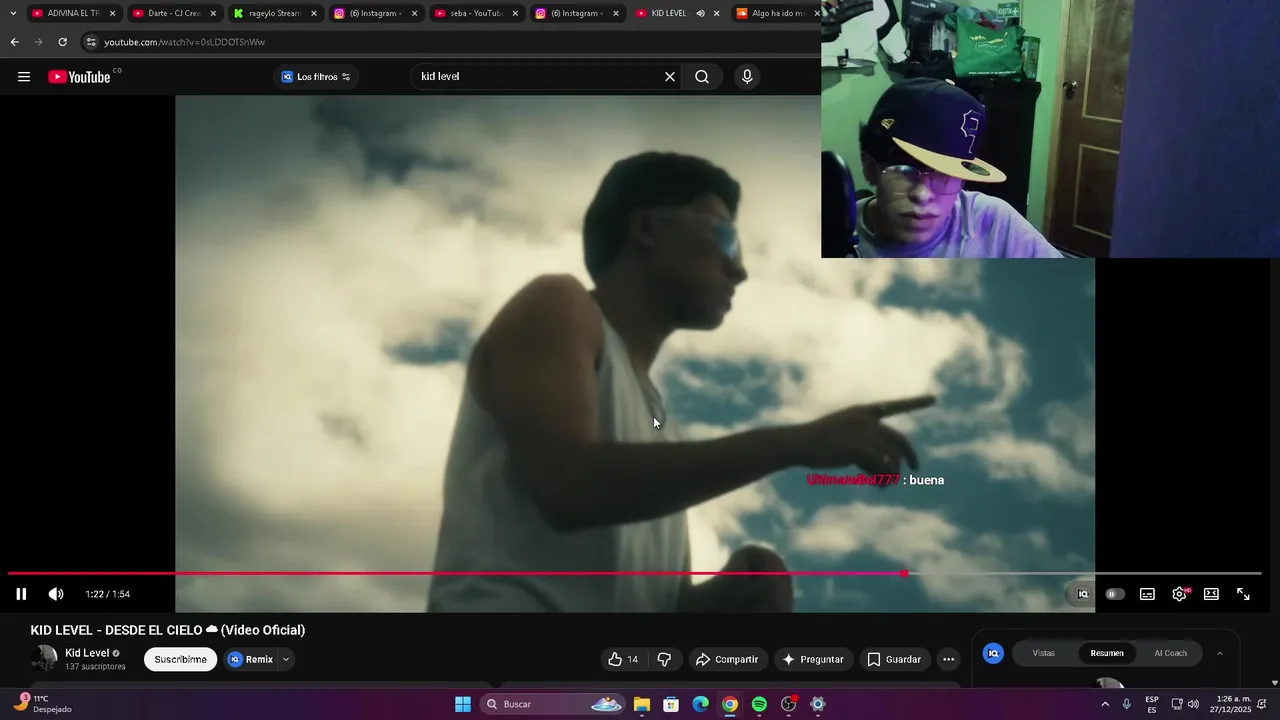Screen dimensions: 1280x720
Task: Open the YouTube guide hamburger menu
Action: [24, 77]
